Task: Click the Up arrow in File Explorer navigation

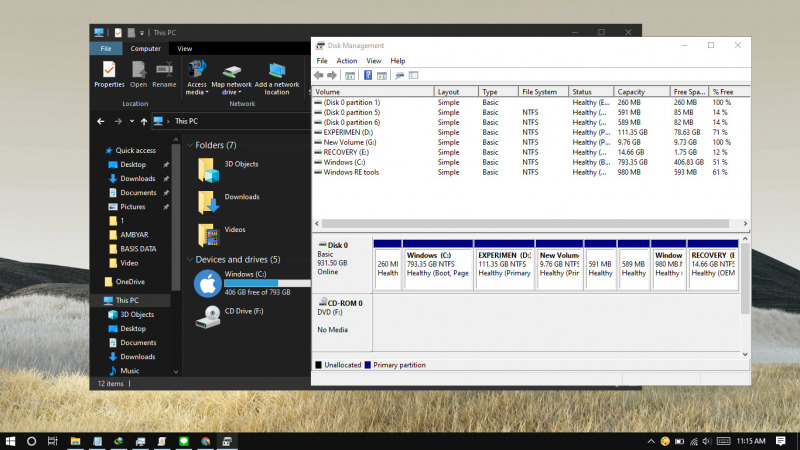Action: tap(144, 121)
